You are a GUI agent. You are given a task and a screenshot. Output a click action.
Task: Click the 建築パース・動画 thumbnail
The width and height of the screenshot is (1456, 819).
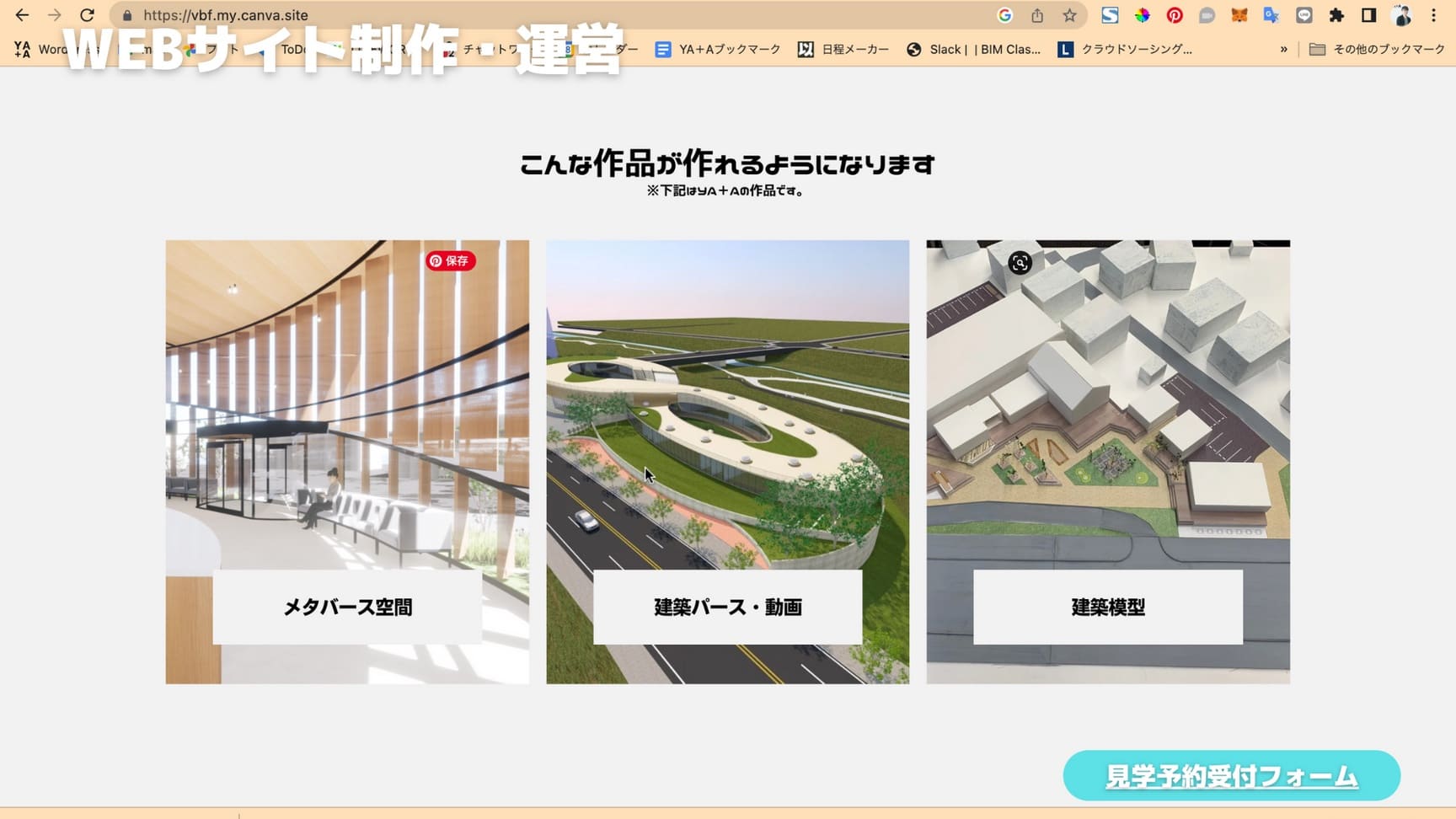pos(727,461)
